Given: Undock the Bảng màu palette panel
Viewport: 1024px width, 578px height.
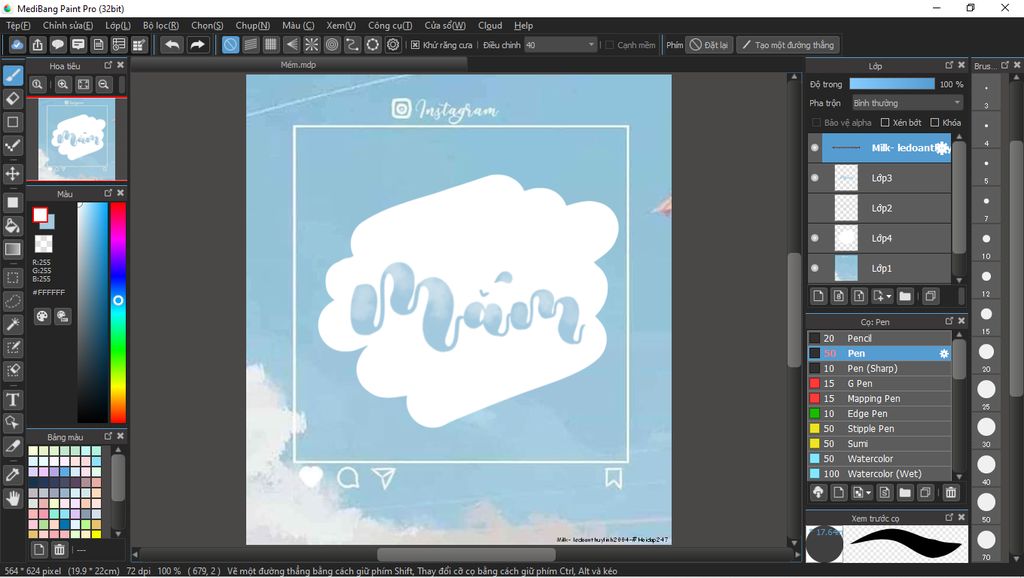Looking at the screenshot, I should point(108,436).
